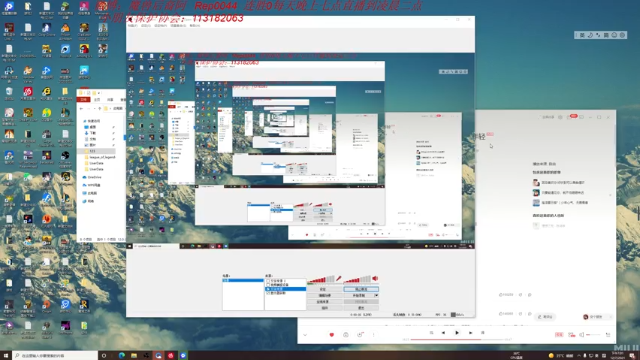Screen dimensions: 640x360
Task: Select the red File tab in File Explorer
Action: point(84,100)
